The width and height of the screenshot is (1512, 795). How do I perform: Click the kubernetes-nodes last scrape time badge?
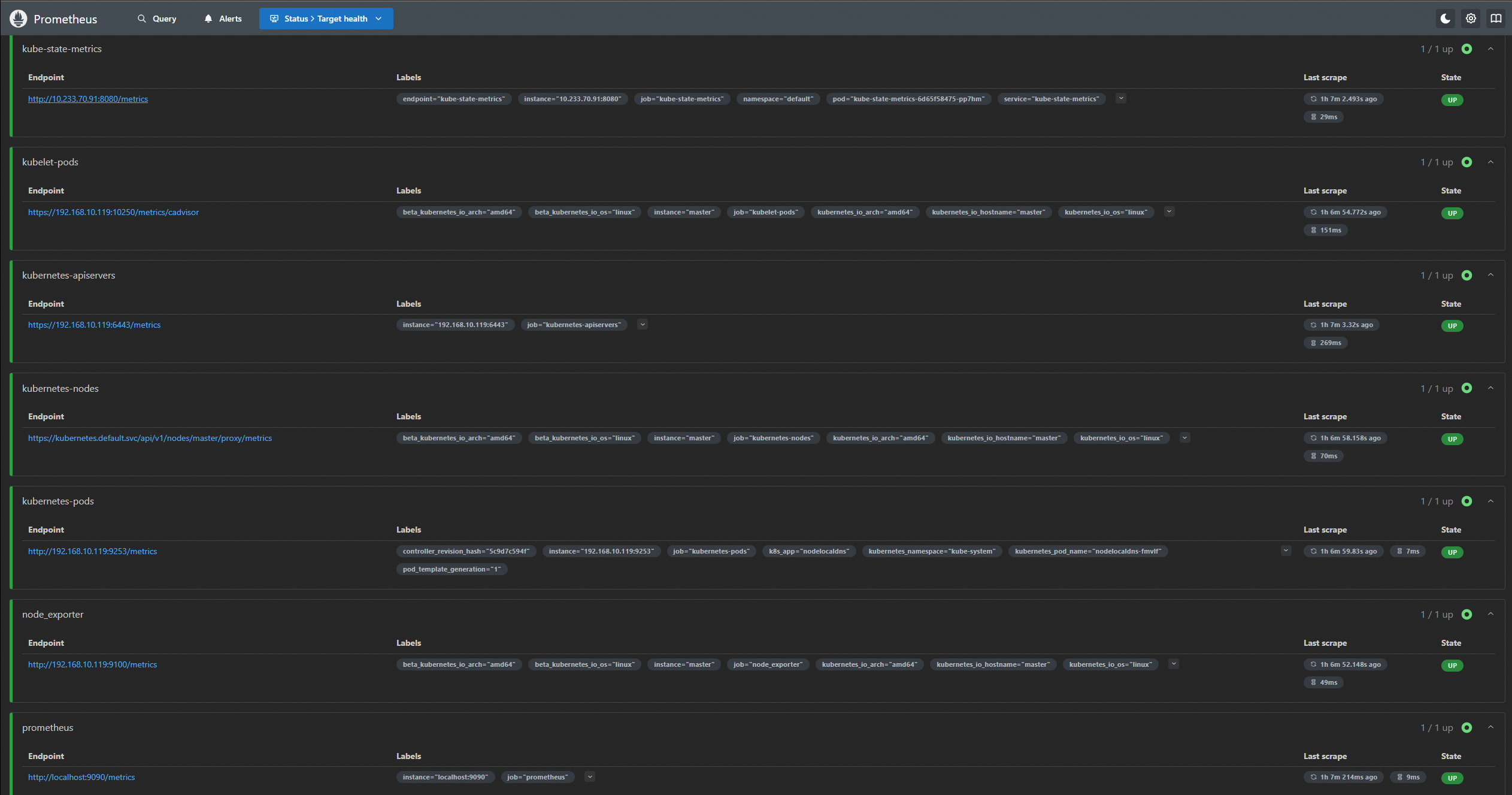[x=1345, y=439]
